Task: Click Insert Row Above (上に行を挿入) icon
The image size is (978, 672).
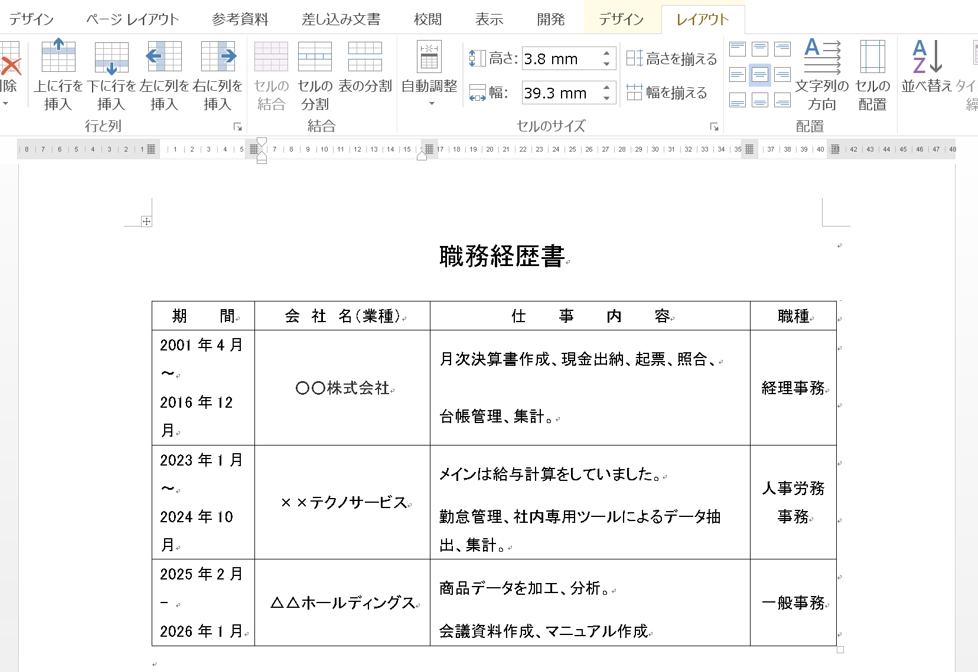Action: [x=58, y=57]
